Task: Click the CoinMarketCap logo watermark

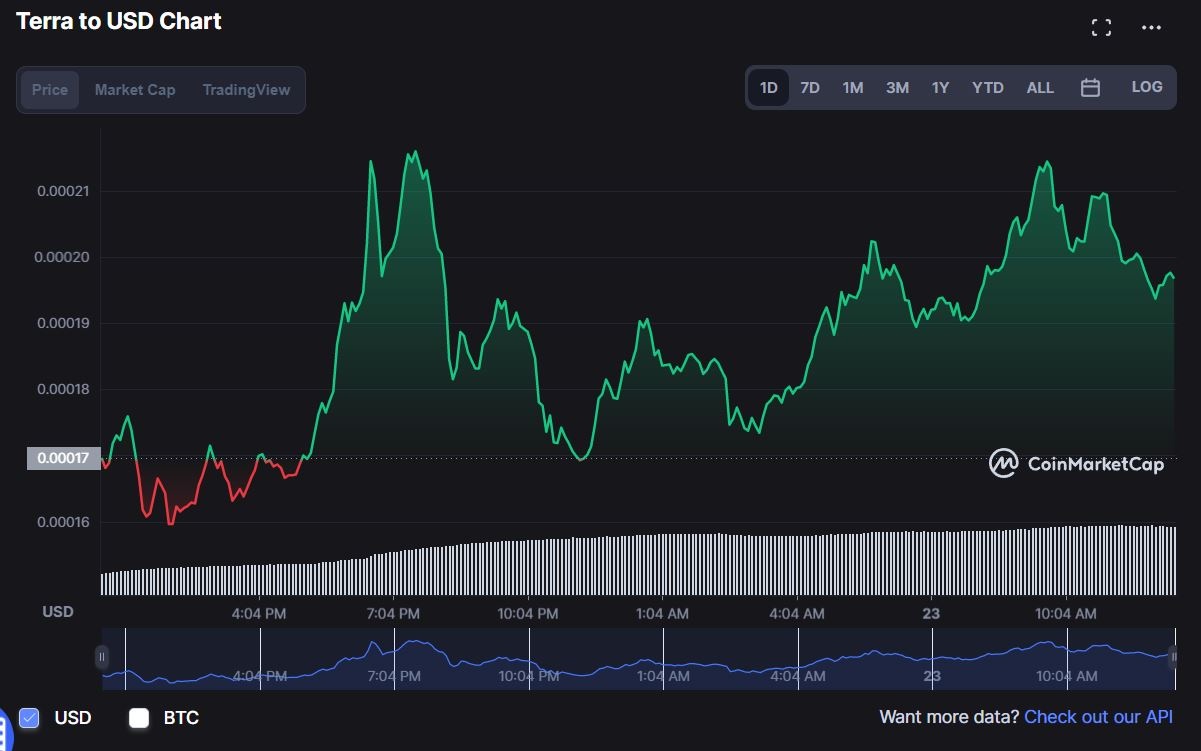Action: click(x=1077, y=463)
